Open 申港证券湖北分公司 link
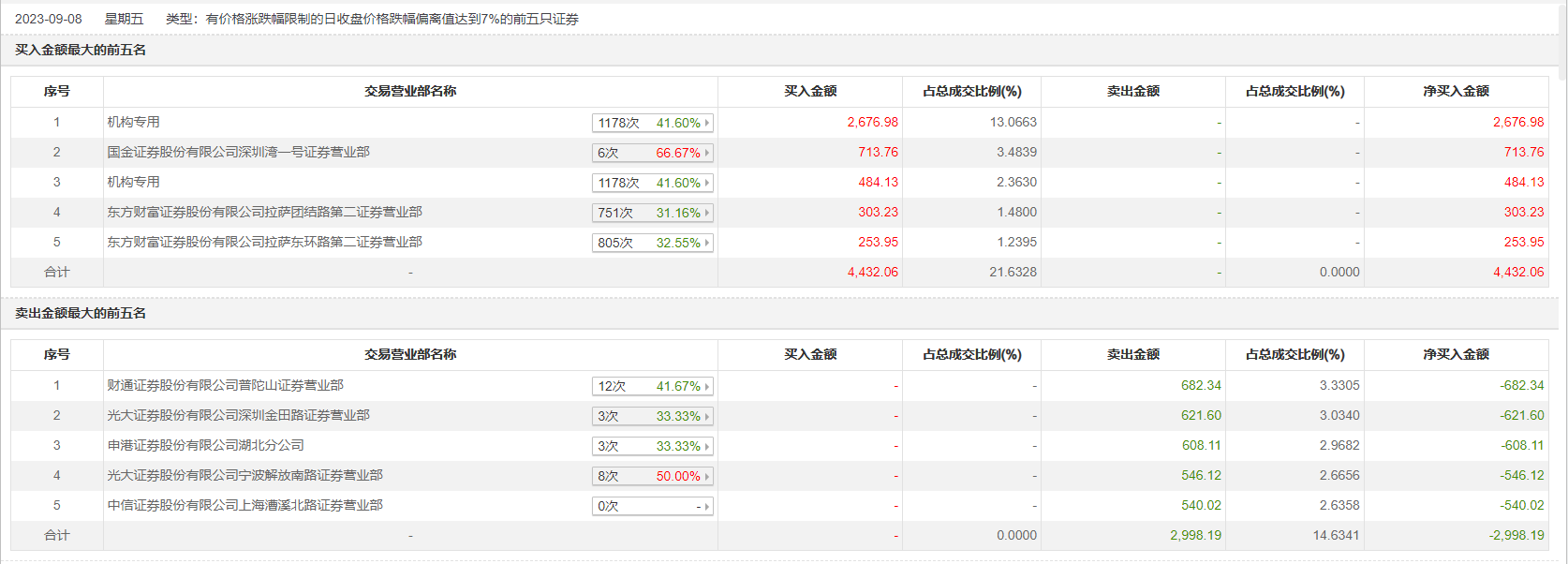Image resolution: width=1568 pixels, height=564 pixels. click(x=205, y=445)
